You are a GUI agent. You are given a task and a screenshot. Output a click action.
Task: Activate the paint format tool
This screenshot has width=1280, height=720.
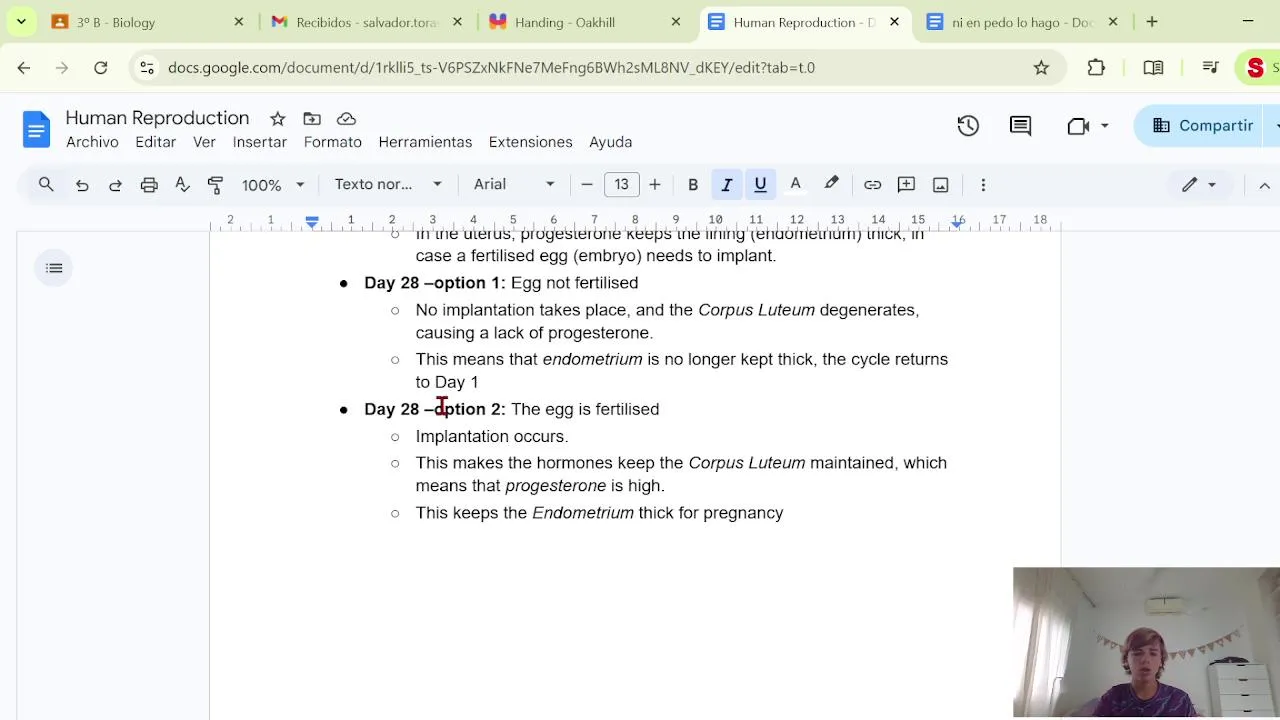tap(215, 185)
